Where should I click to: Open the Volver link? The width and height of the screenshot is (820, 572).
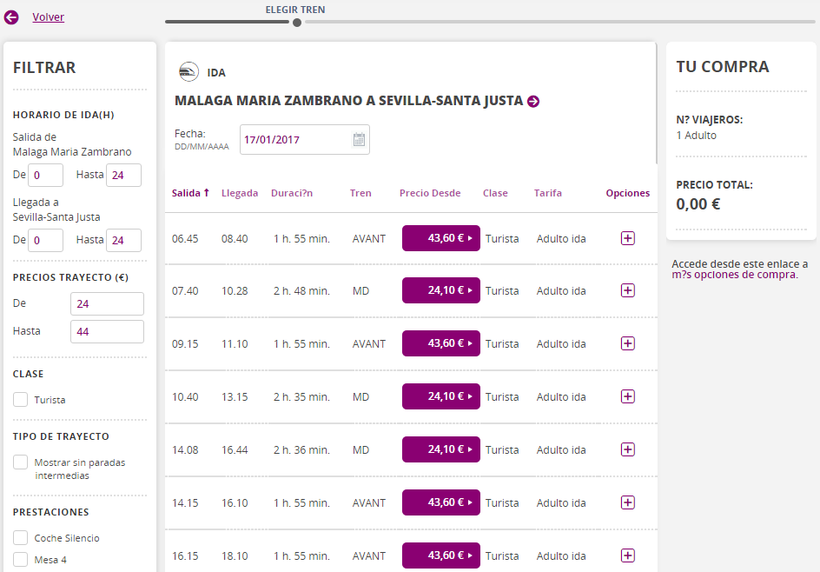click(x=48, y=17)
